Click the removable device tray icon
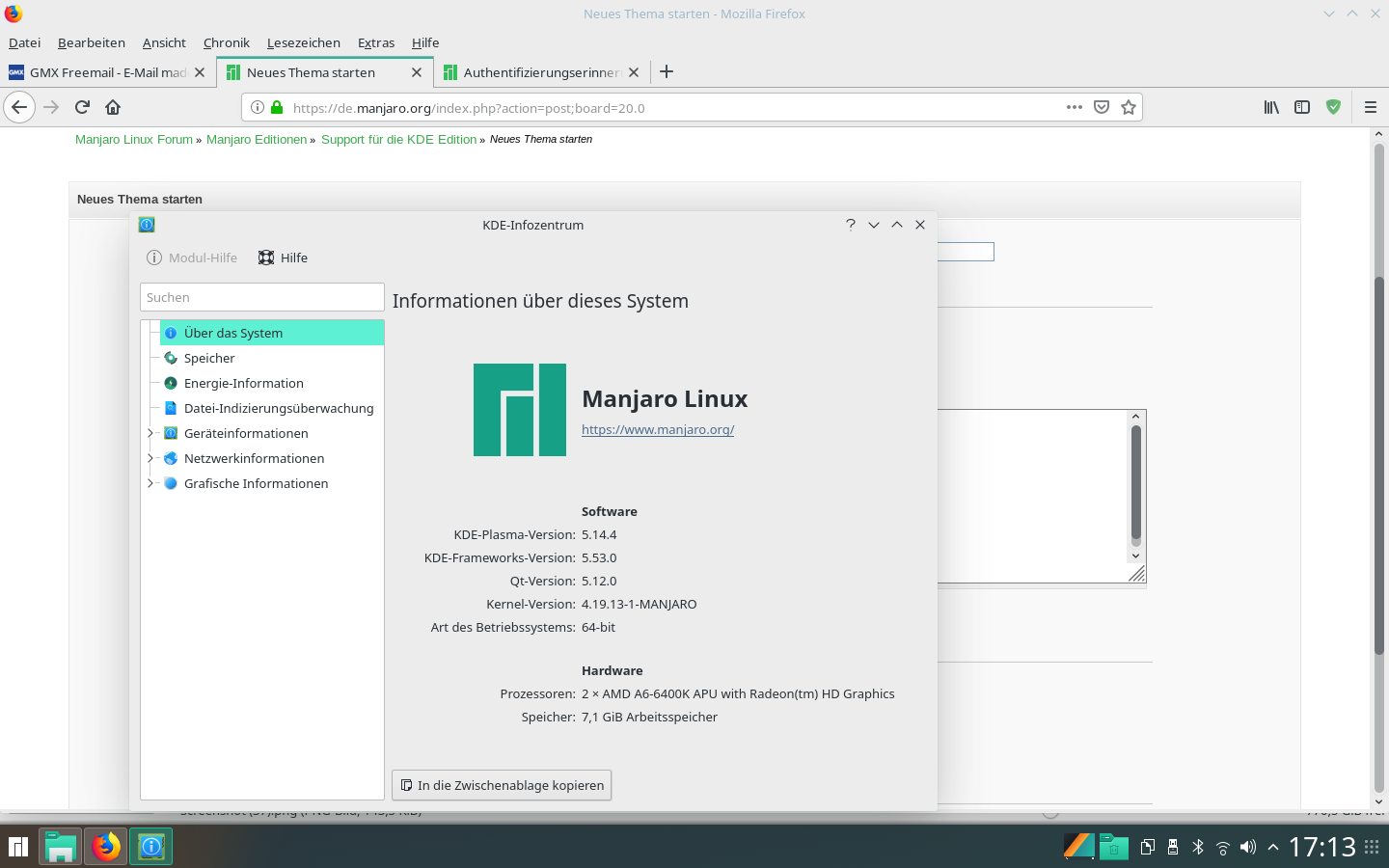 click(x=1173, y=847)
